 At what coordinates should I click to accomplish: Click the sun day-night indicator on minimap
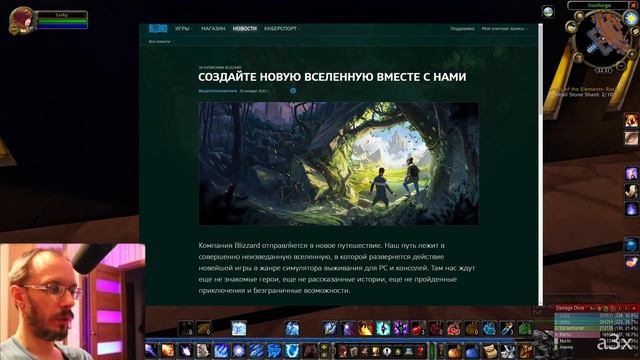pos(631,18)
